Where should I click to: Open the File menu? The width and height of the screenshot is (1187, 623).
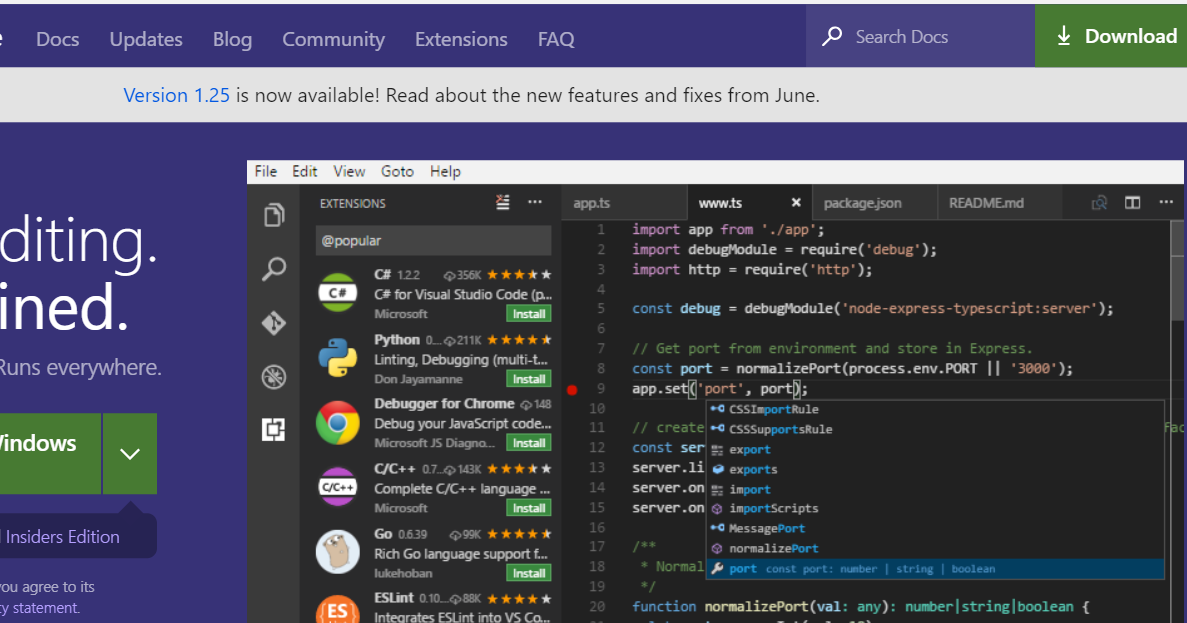click(266, 172)
